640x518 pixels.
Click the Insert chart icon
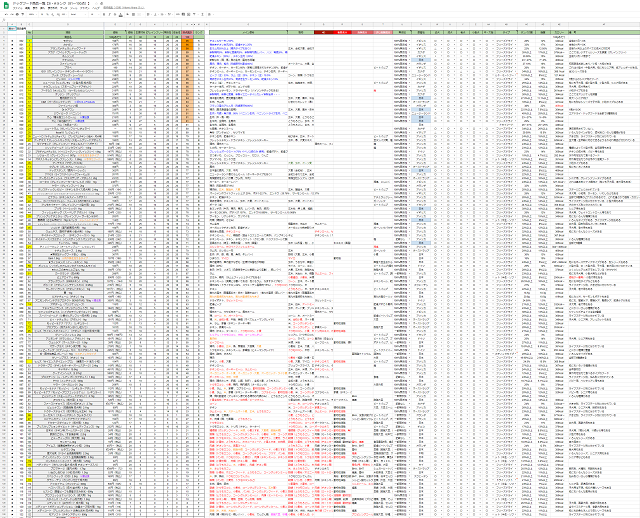[x=189, y=14]
